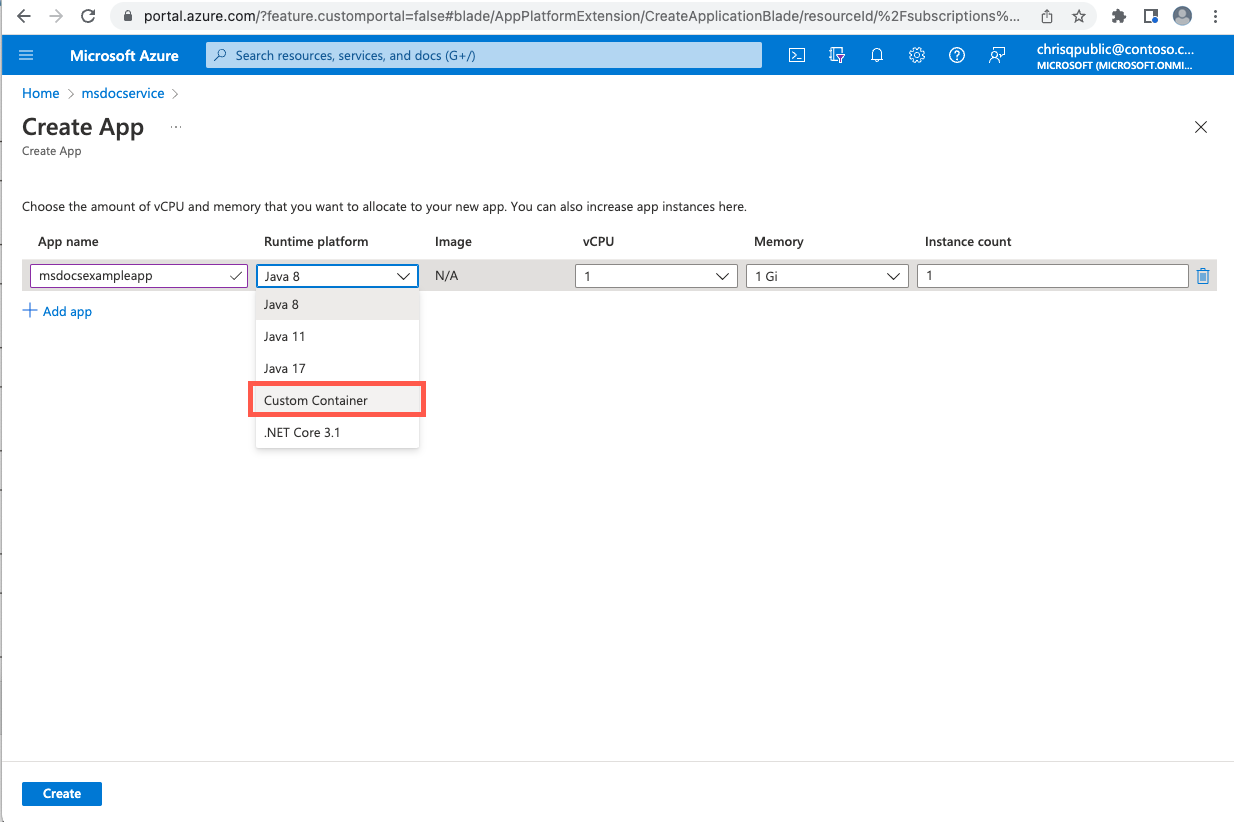Screen dimensions: 1234x822
Task: Choose .NET Core 3.1 runtime option
Action: [337, 432]
